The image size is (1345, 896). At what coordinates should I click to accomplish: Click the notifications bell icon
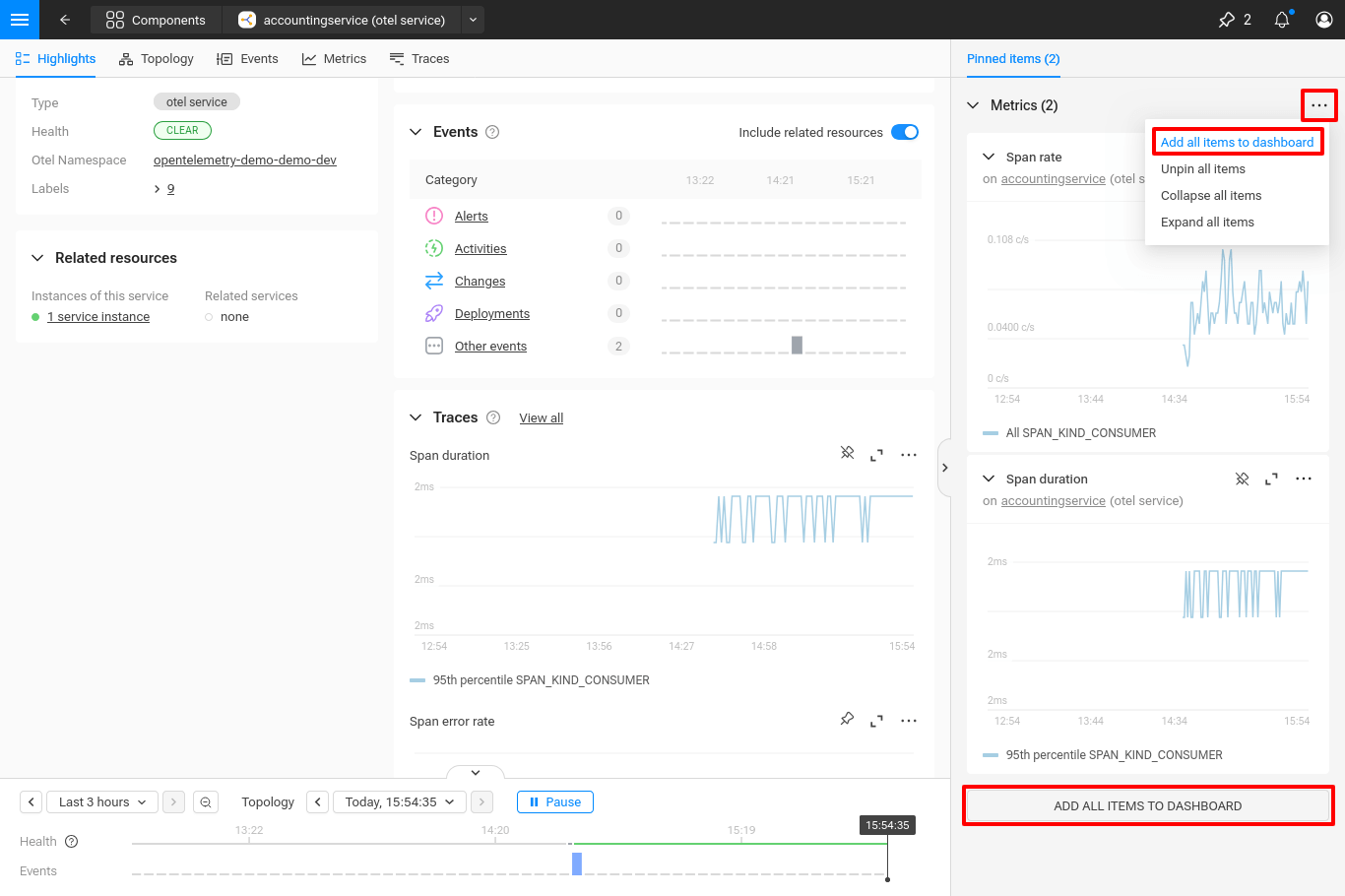[x=1281, y=20]
